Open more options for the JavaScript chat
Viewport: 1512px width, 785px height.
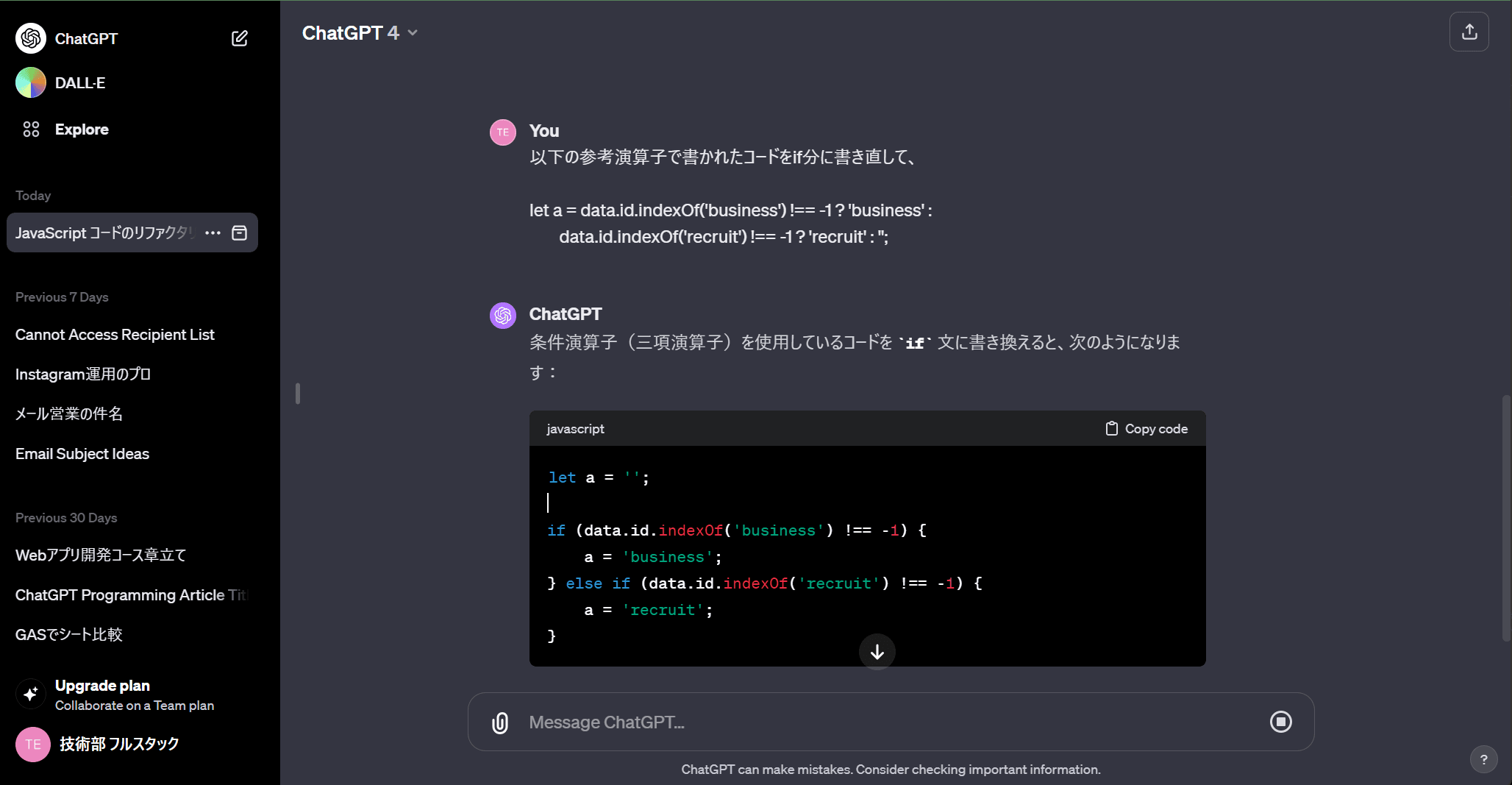(x=213, y=233)
